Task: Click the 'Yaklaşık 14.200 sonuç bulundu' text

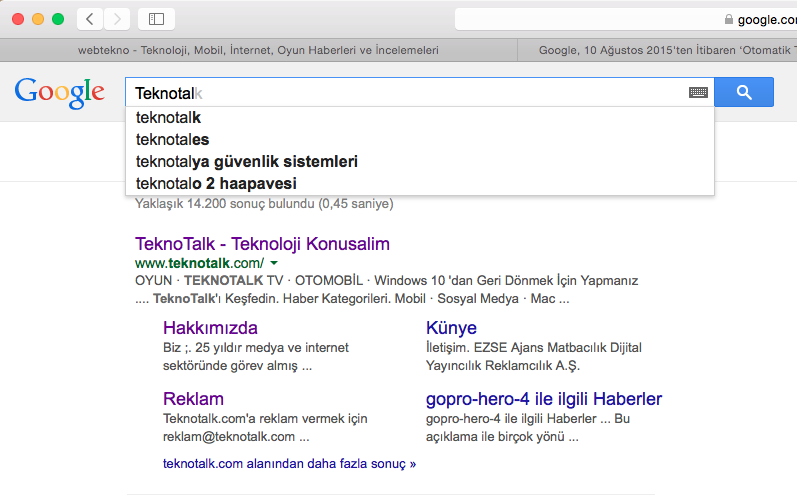Action: click(x=264, y=204)
